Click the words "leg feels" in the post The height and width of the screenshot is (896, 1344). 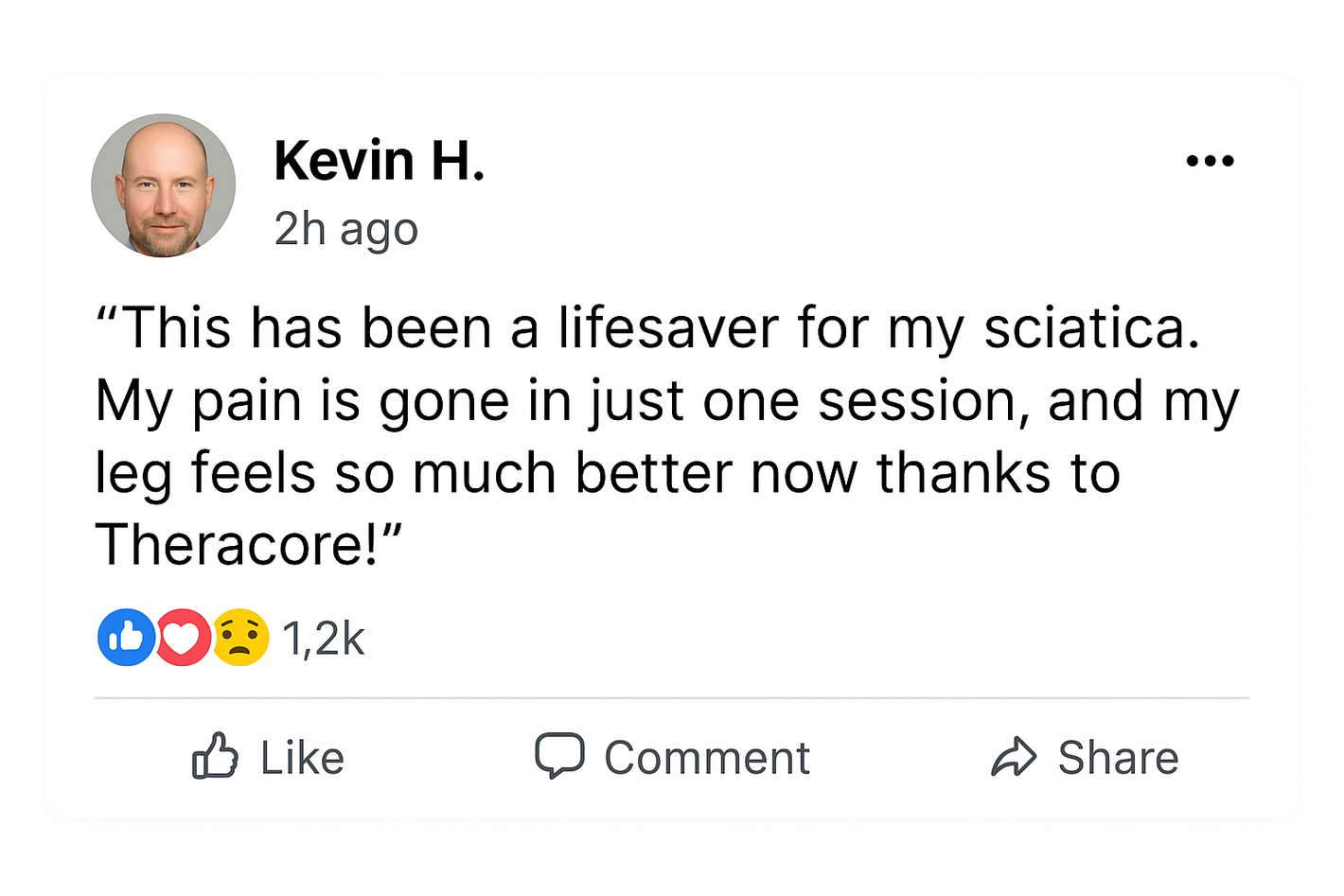point(204,473)
